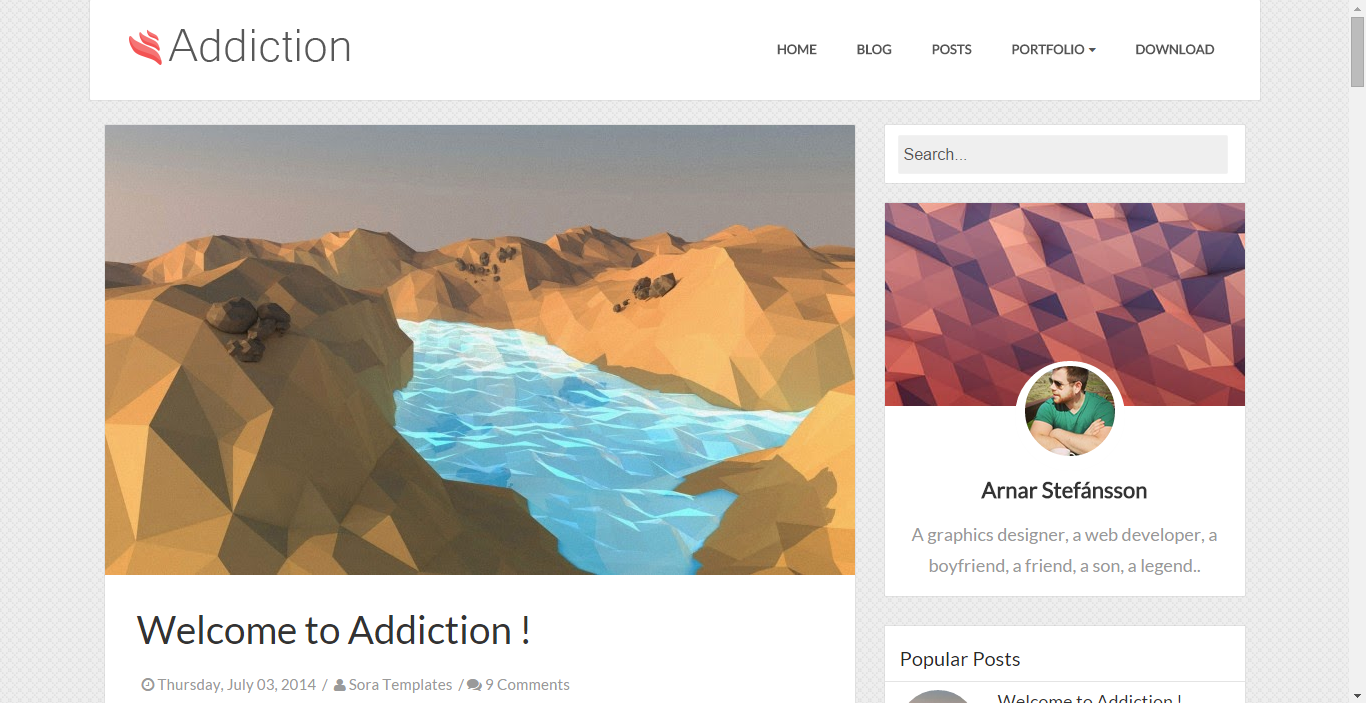This screenshot has height=703, width=1366.
Task: Open the Blog menu item
Action: coord(874,49)
